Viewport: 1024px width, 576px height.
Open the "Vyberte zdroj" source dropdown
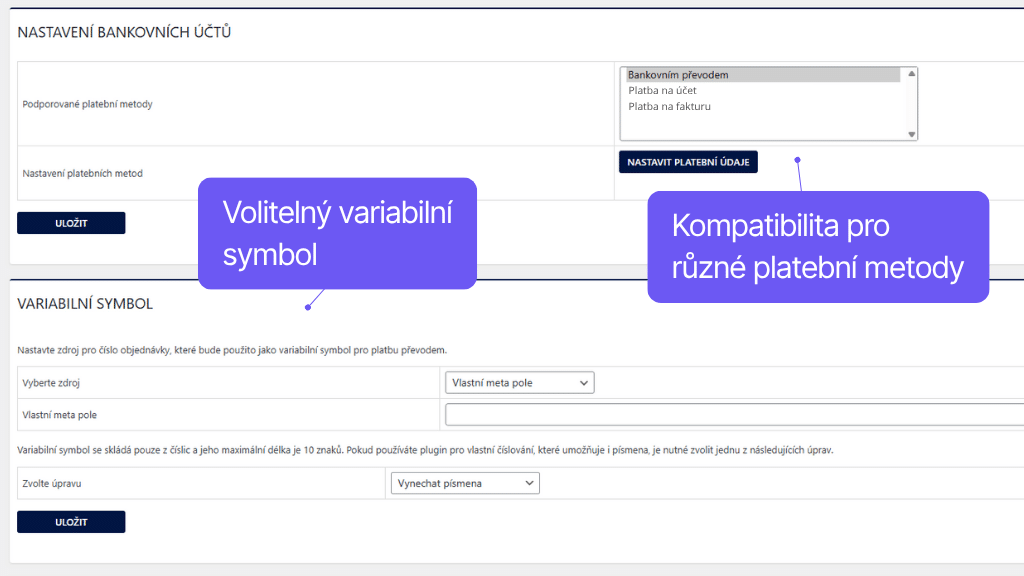click(x=519, y=383)
